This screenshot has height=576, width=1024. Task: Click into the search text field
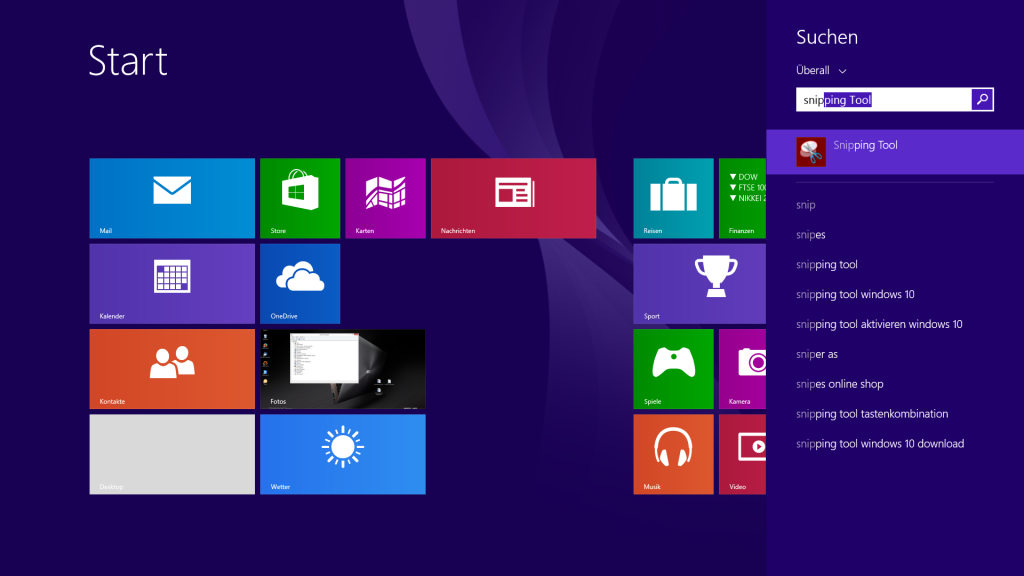(x=884, y=99)
